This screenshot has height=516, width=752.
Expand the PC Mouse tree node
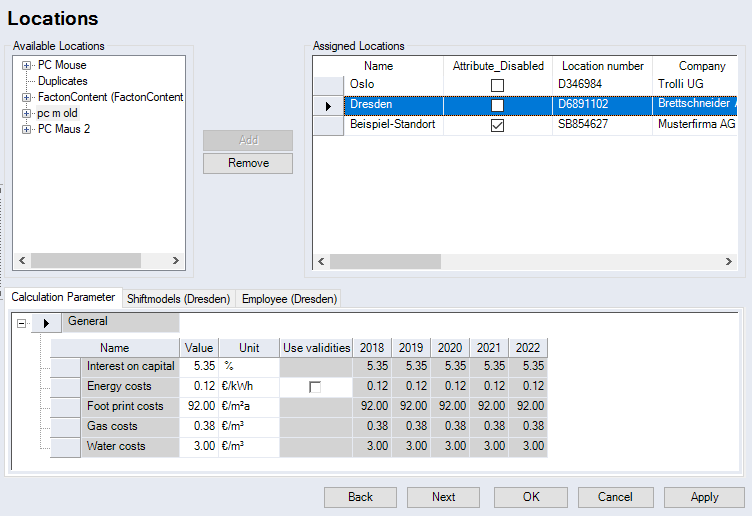pos(27,66)
